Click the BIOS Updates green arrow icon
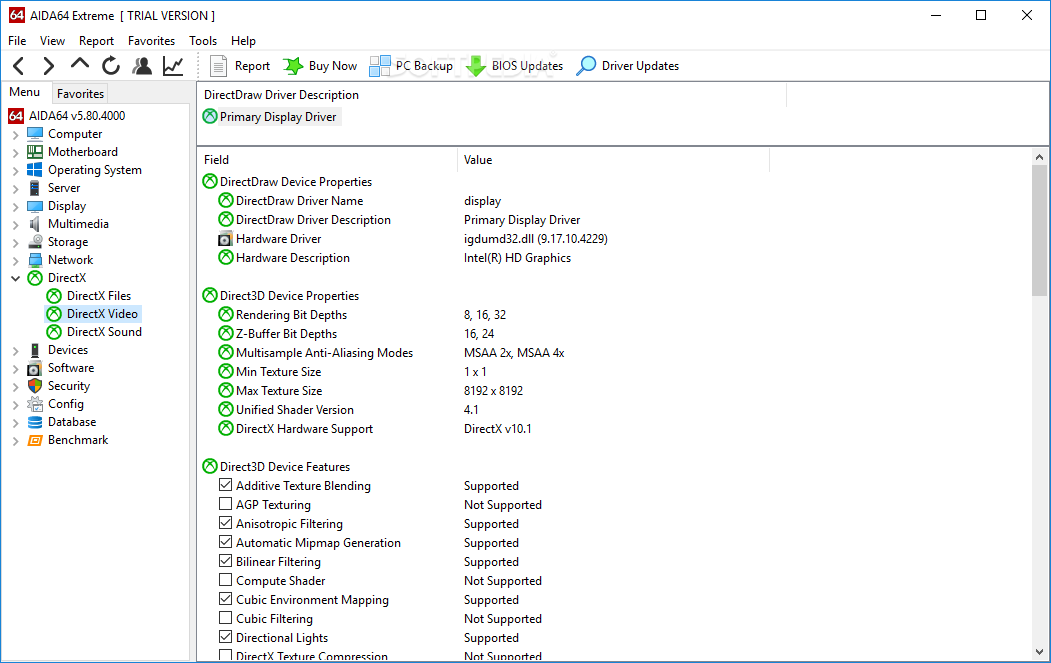 tap(475, 66)
